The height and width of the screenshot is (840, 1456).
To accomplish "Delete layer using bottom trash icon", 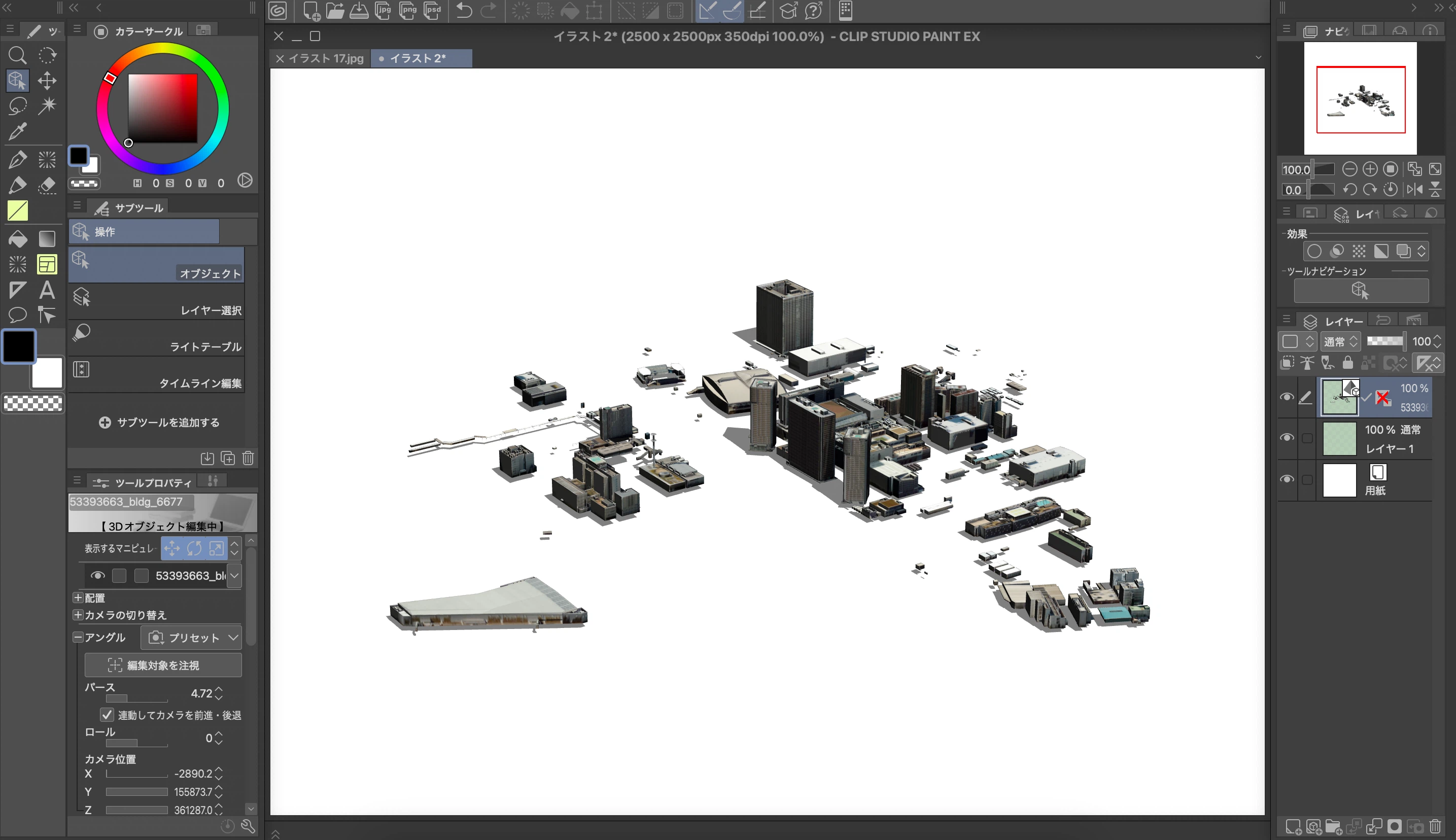I will 1436,826.
